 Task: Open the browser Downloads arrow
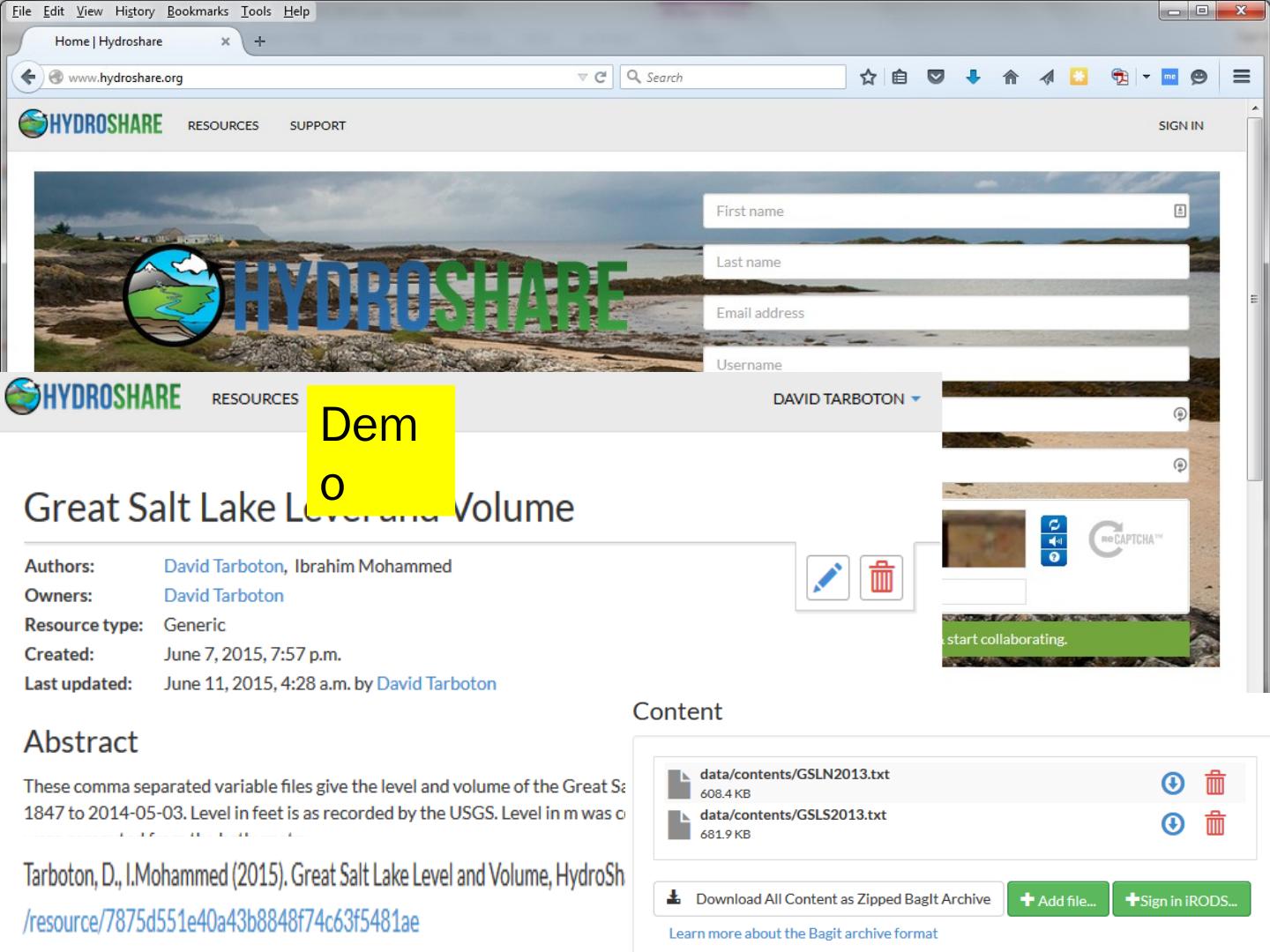point(973,77)
